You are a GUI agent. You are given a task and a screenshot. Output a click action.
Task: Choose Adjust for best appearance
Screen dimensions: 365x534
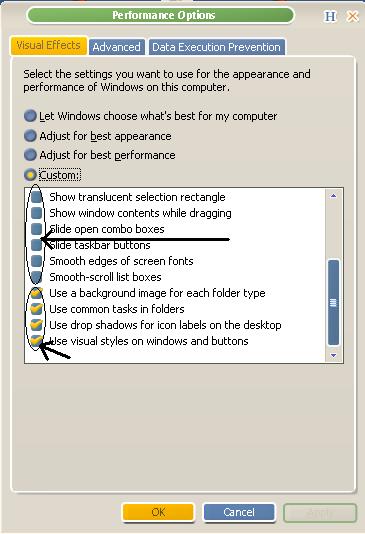click(x=30, y=136)
